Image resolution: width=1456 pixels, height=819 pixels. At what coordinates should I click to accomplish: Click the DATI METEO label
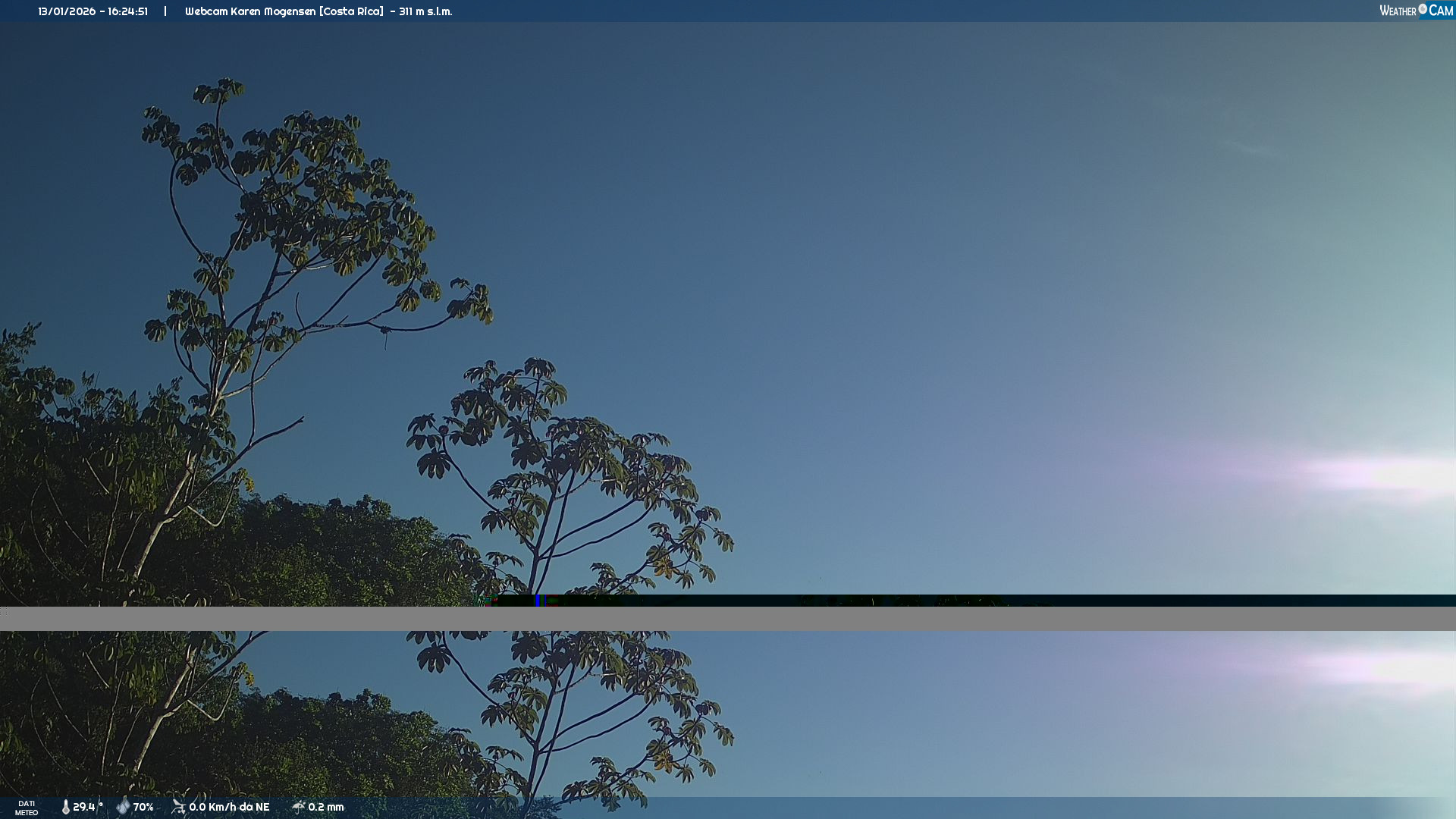(x=27, y=808)
